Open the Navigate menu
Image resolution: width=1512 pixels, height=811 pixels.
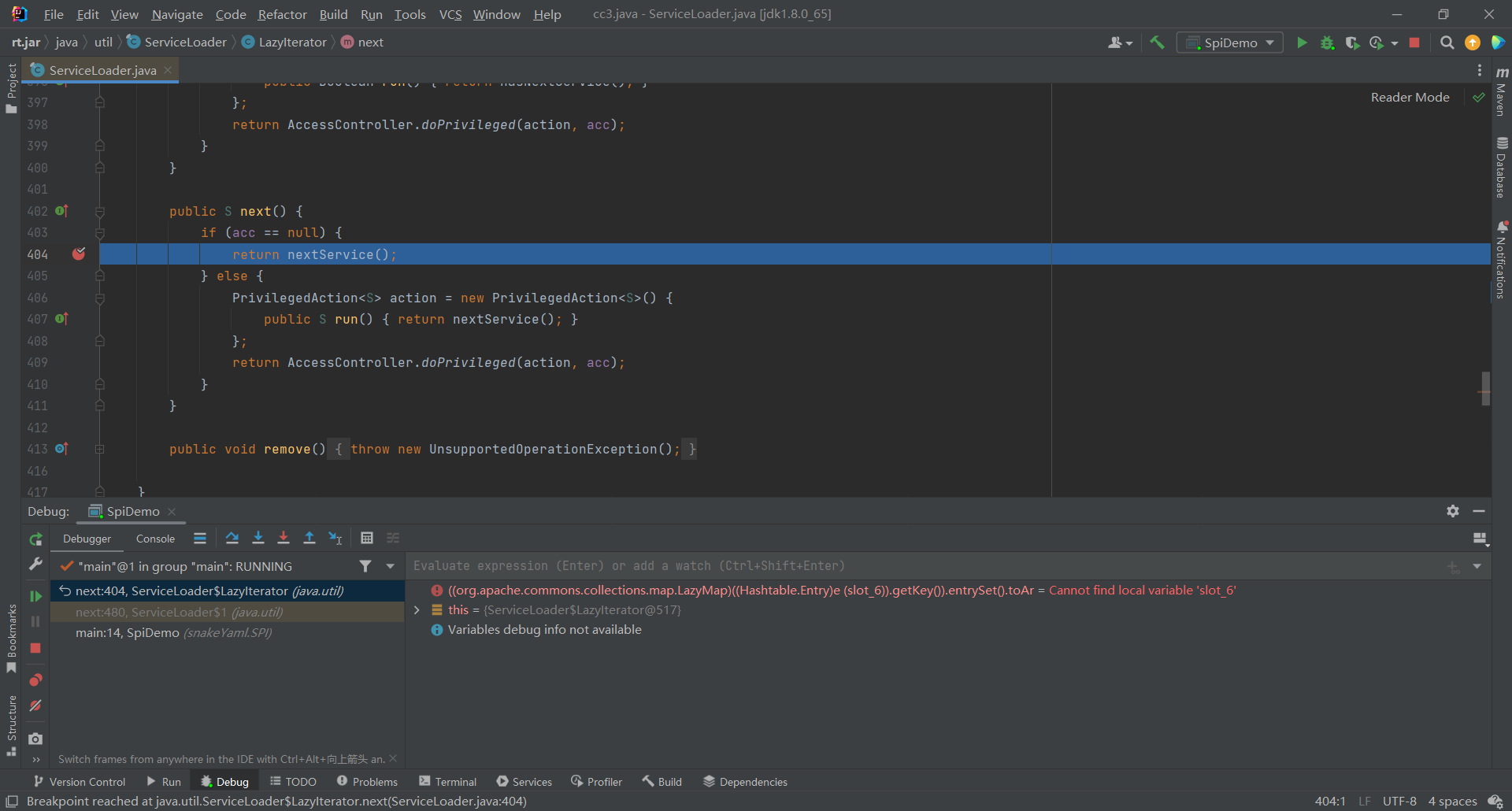tap(176, 14)
